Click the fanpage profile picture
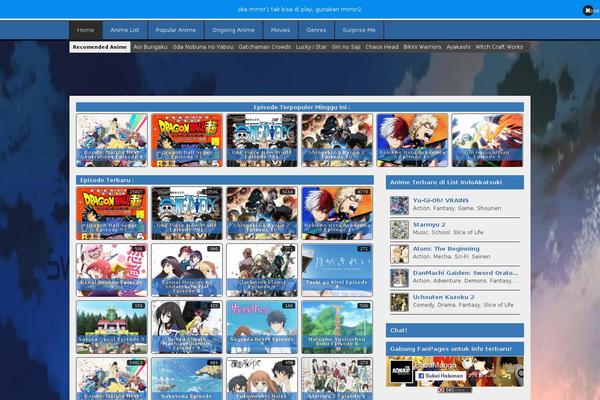Viewport: 600px width, 400px height. point(401,371)
